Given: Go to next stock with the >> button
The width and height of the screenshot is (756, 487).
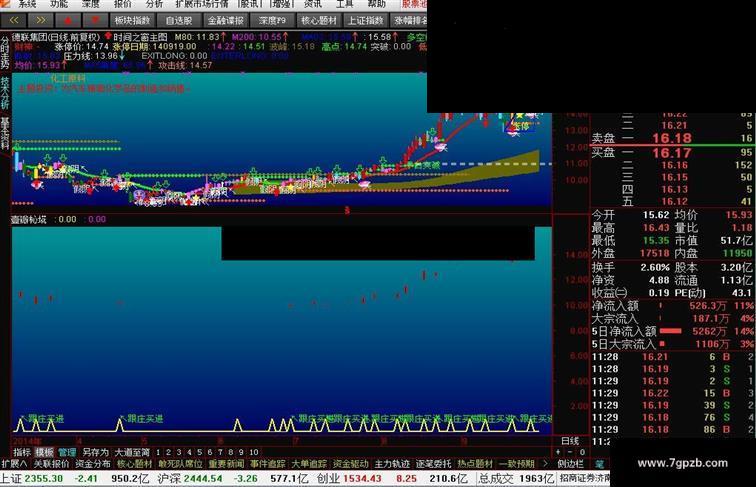Looking at the screenshot, I should [40, 20].
